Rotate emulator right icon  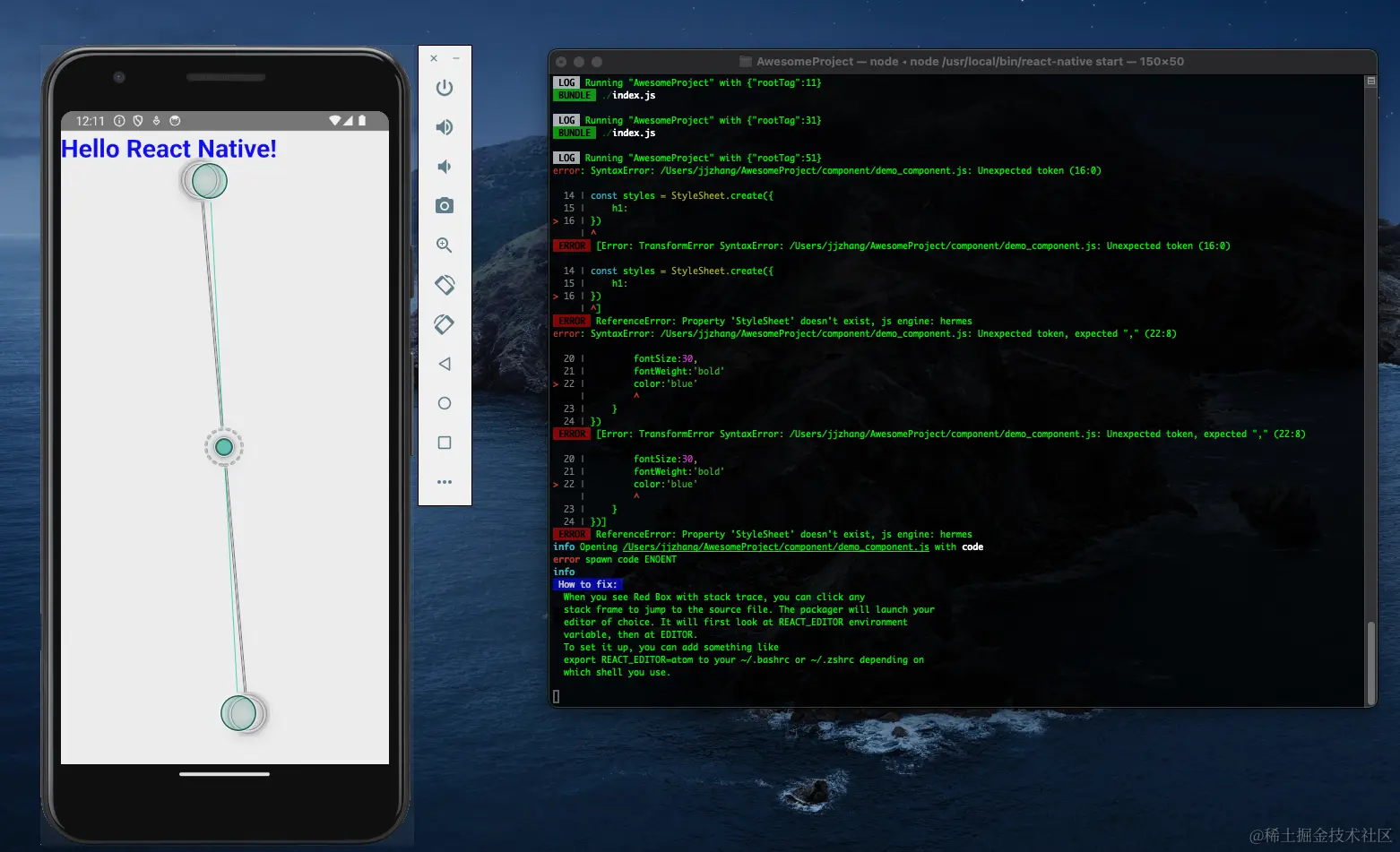point(445,324)
